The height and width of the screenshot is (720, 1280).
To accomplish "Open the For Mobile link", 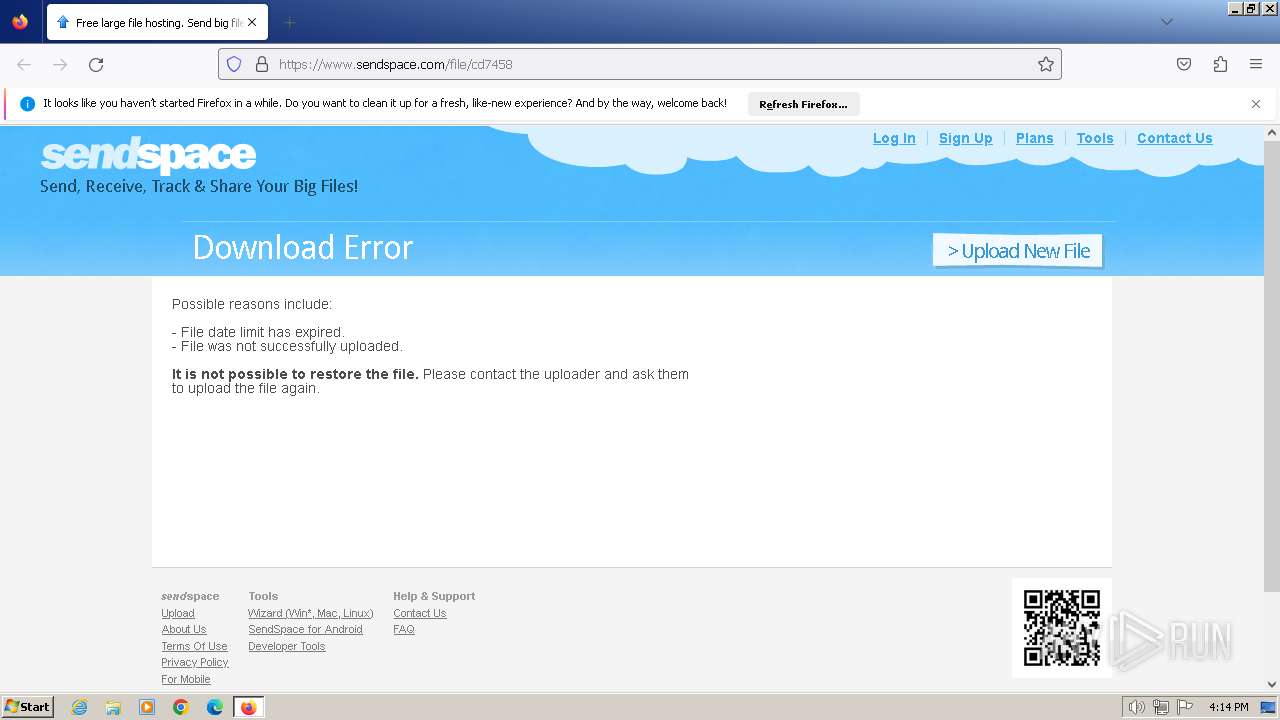I will click(186, 679).
